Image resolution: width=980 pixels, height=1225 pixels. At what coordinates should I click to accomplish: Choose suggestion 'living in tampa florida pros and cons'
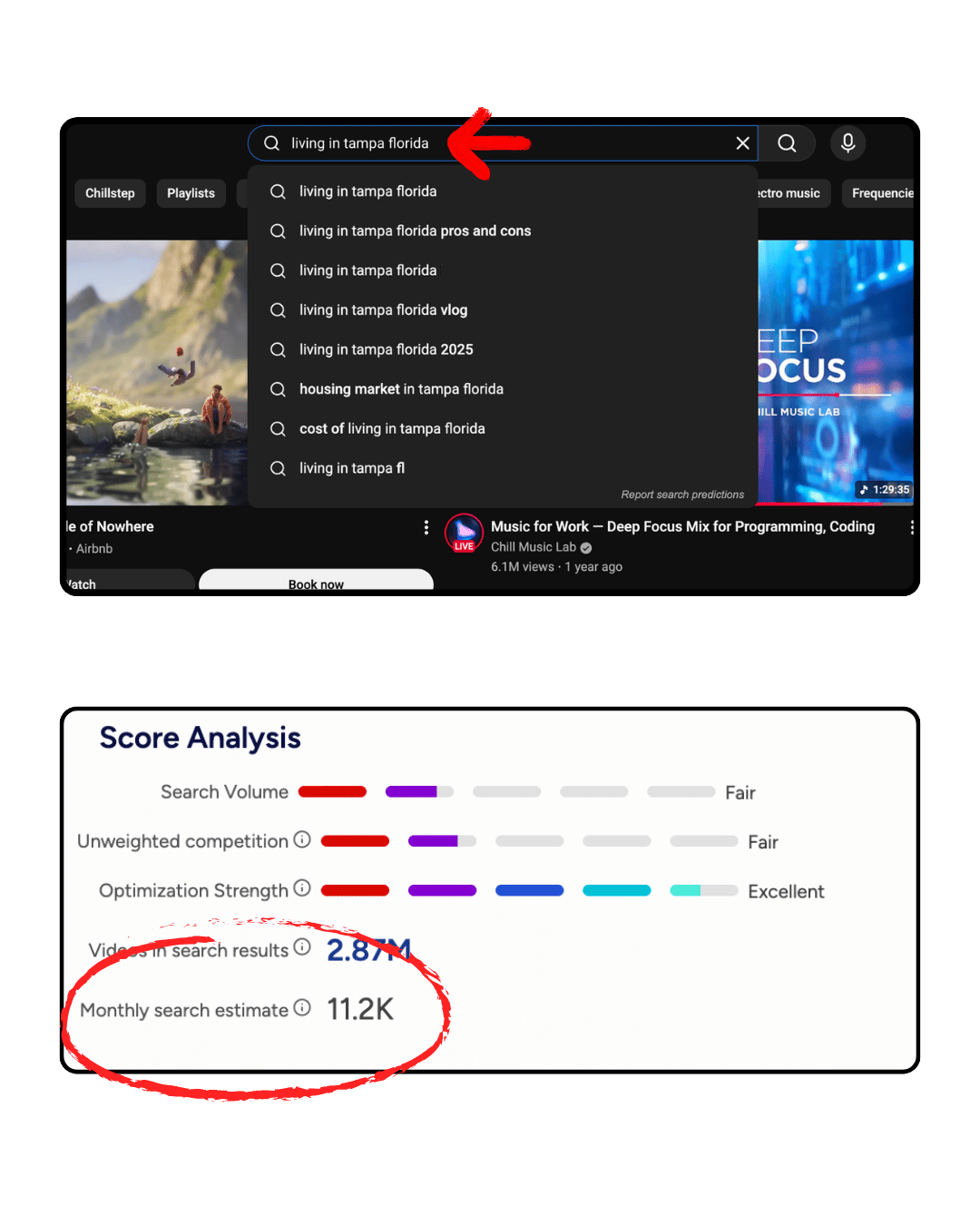(415, 231)
